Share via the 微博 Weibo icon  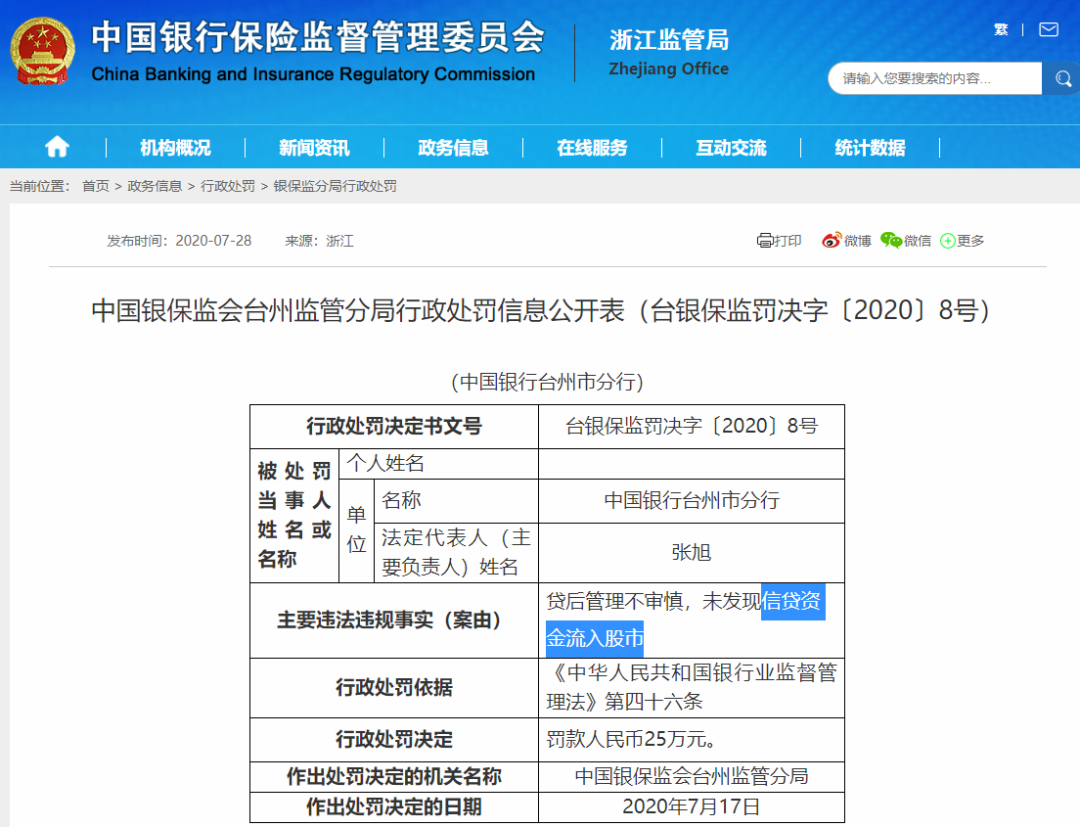[832, 241]
